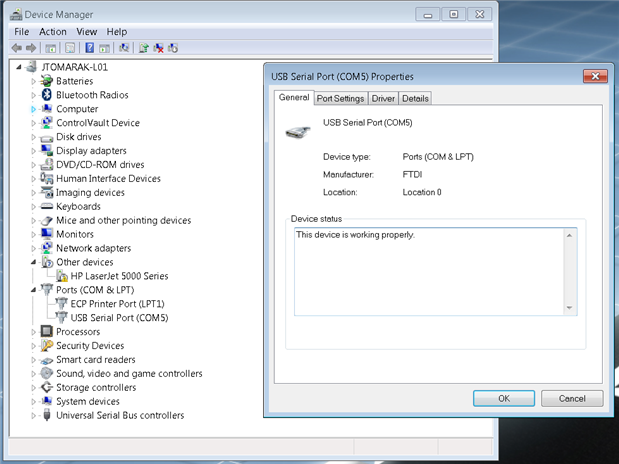
Task: Click the Device Manager title bar icon
Action: pos(16,15)
